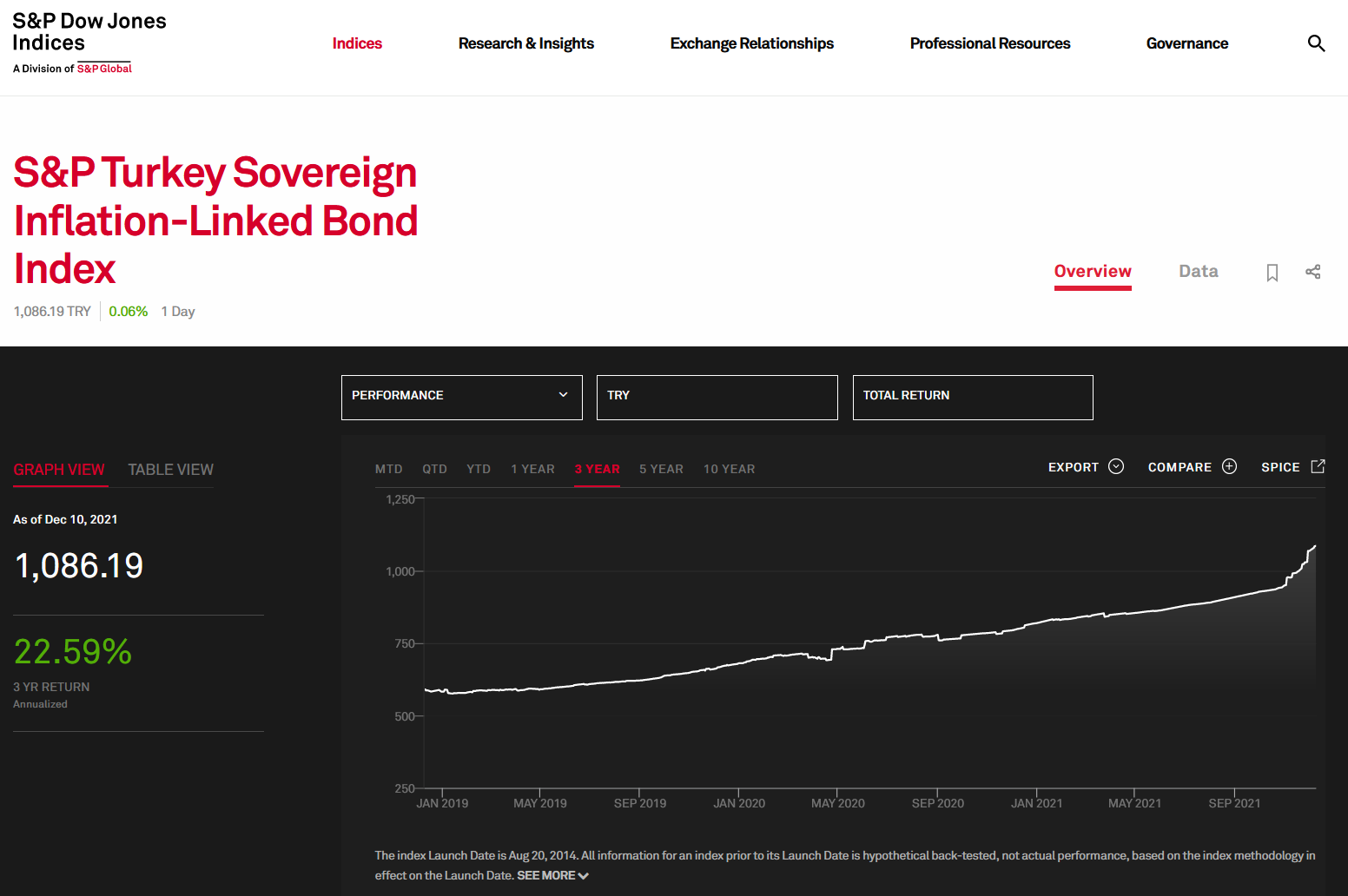Select the QTD time range
The image size is (1348, 896).
point(435,469)
